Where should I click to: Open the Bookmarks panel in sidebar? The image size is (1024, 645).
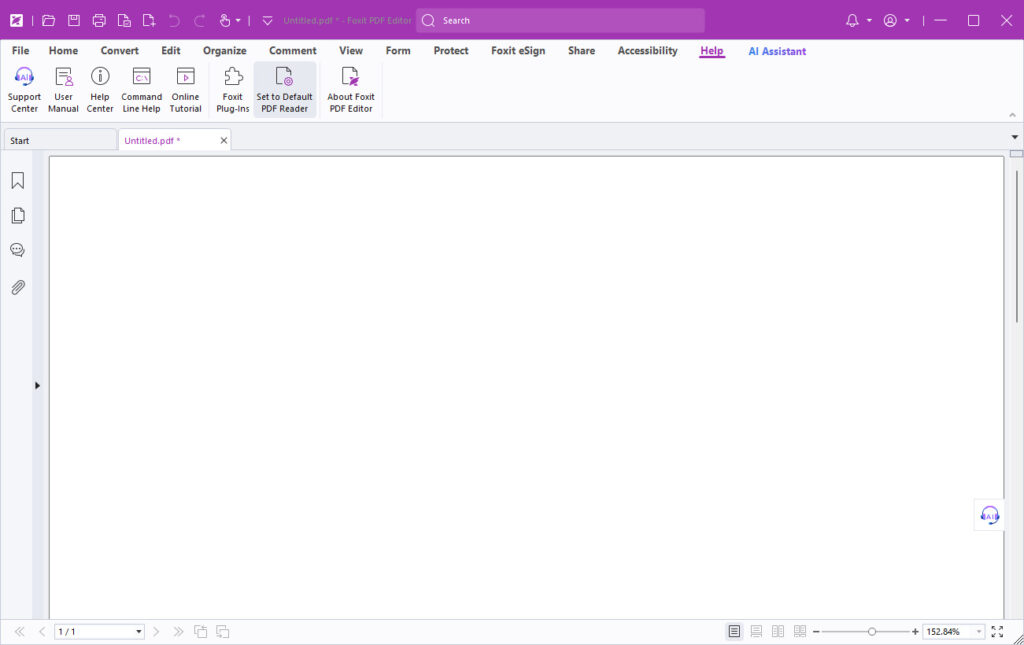pyautogui.click(x=18, y=180)
